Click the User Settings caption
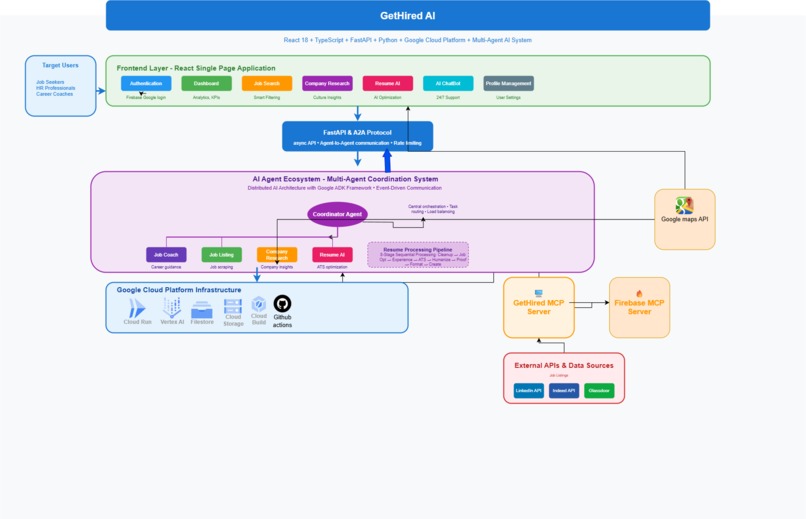This screenshot has height=519, width=806. coord(508,97)
